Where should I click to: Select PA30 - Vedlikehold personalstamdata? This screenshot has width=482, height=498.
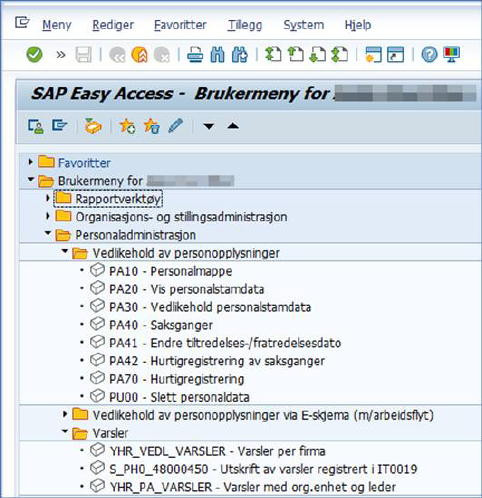pyautogui.click(x=210, y=307)
